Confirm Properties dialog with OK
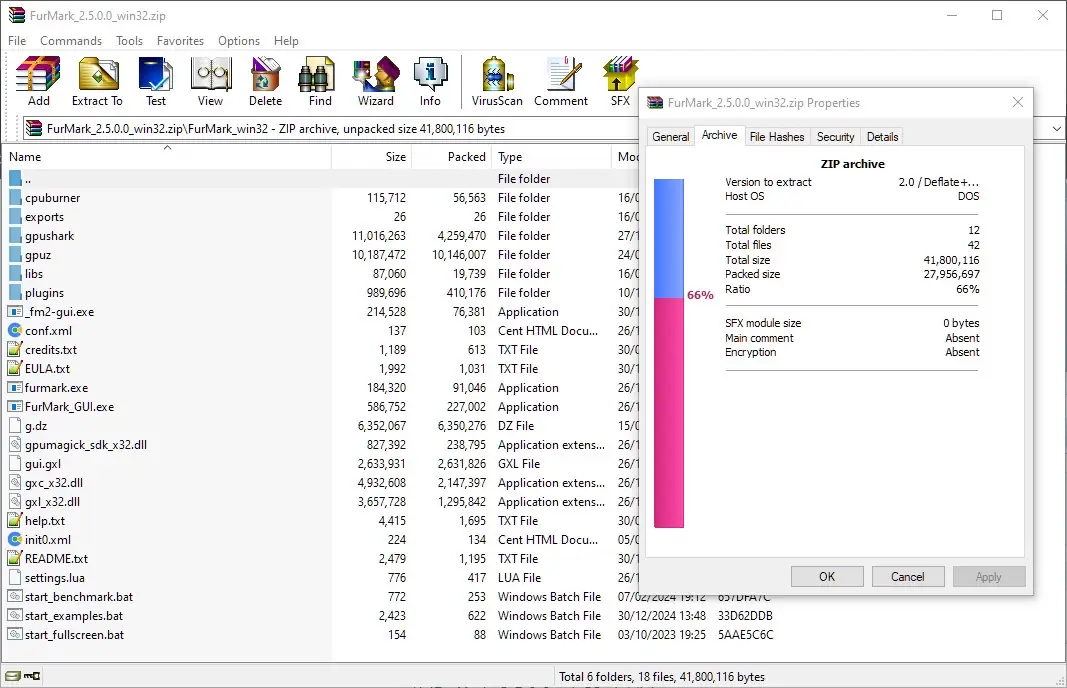The image size is (1067, 688). [x=827, y=576]
